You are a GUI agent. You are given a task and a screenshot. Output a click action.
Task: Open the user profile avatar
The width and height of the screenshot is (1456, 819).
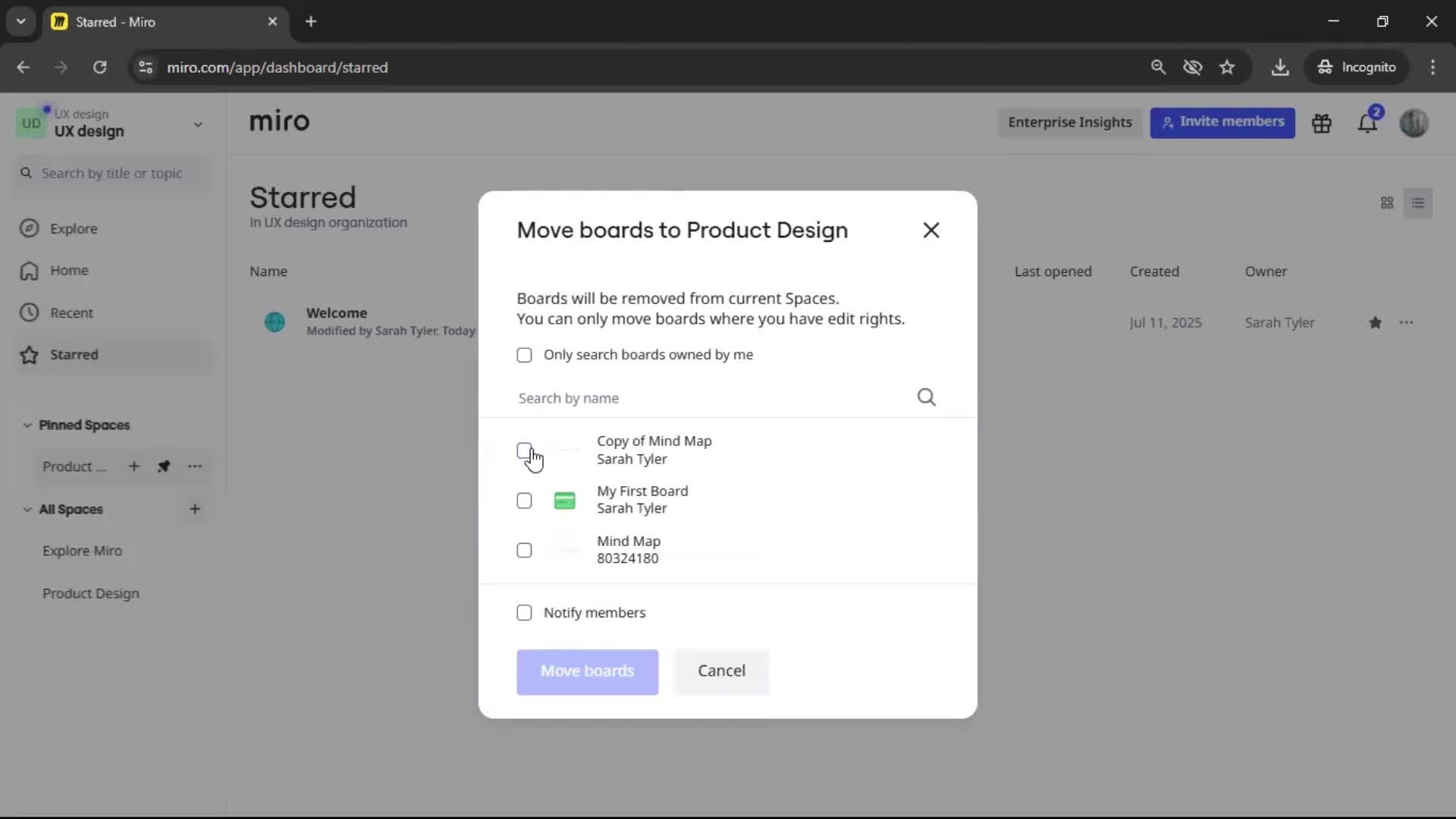pyautogui.click(x=1414, y=123)
